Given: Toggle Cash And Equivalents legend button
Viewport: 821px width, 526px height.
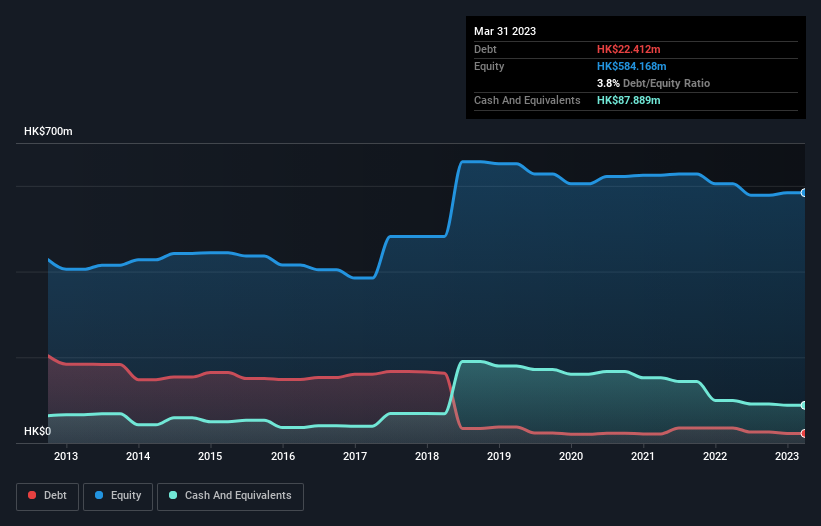Looking at the screenshot, I should coord(230,496).
